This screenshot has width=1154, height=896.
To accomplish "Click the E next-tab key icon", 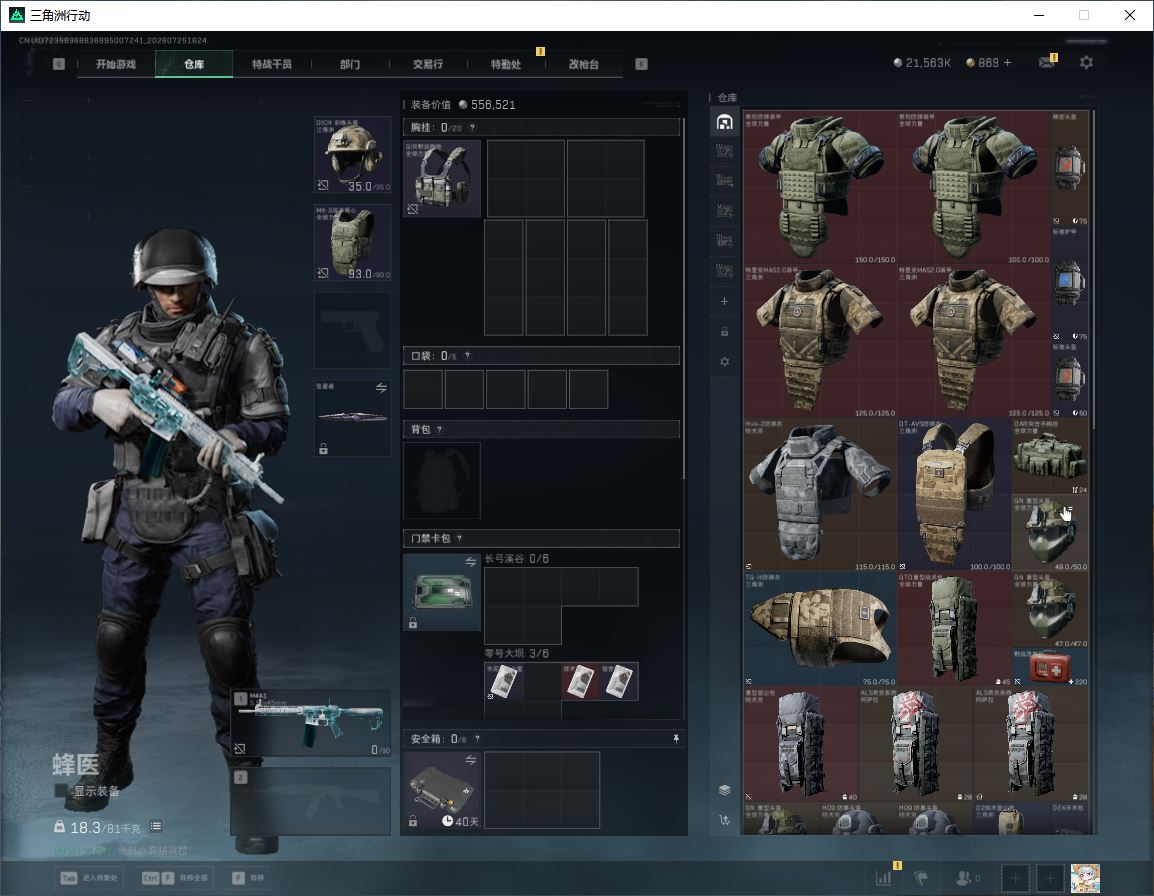I will (x=641, y=64).
